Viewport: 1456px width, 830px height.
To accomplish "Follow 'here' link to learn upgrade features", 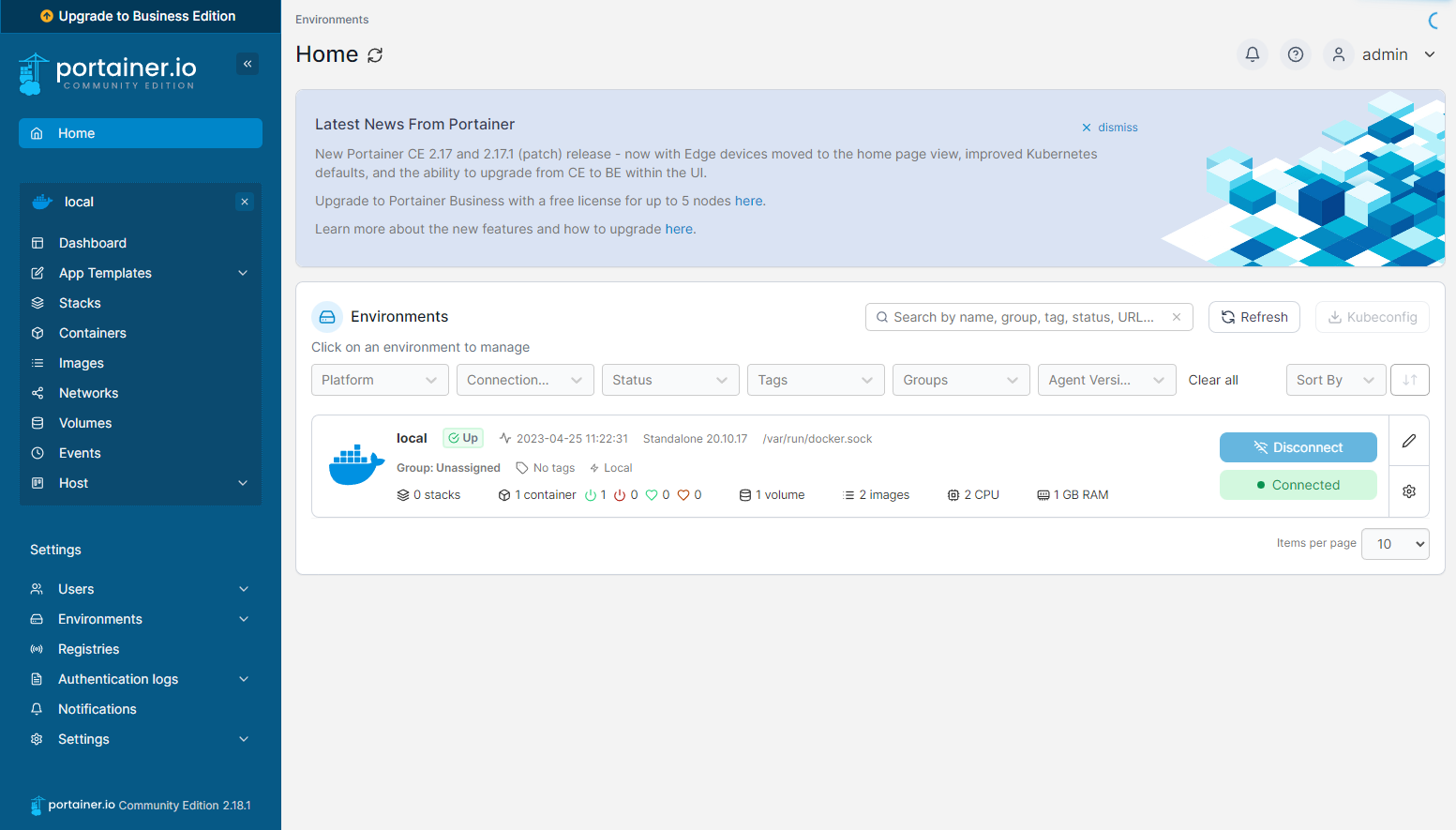I will (x=679, y=229).
